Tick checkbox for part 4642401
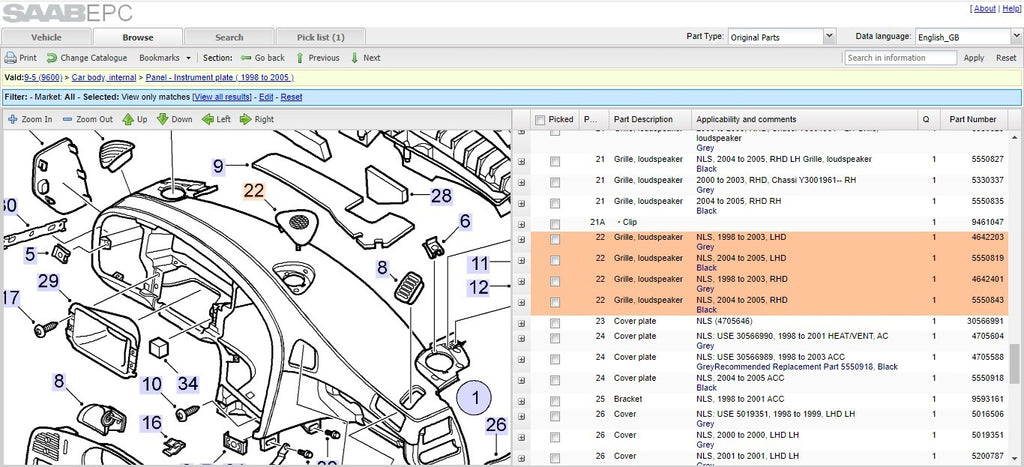 coord(554,282)
